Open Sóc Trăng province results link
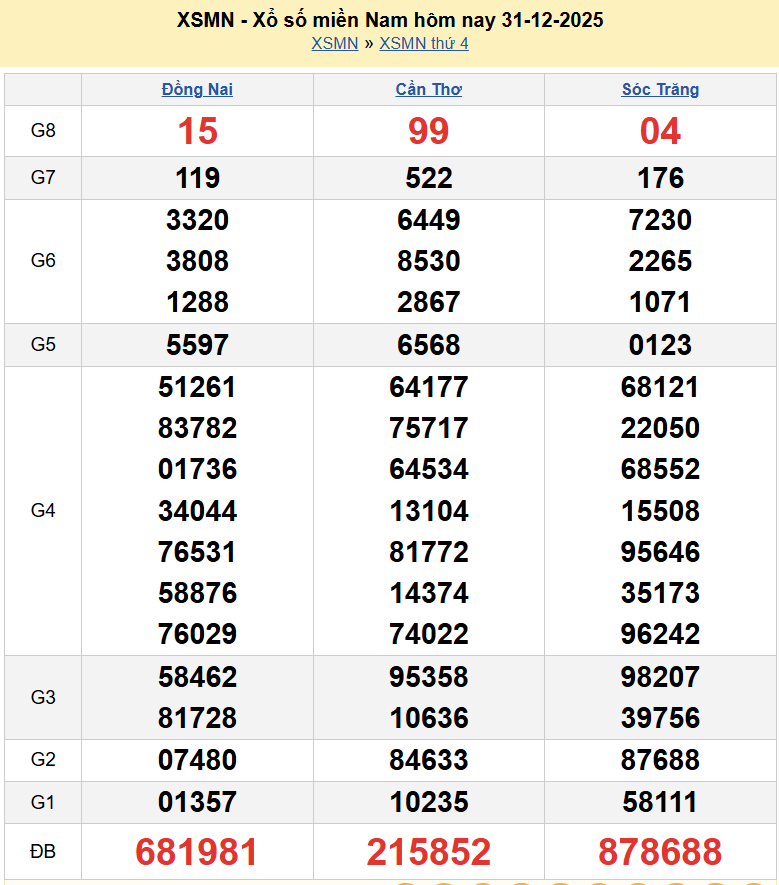779x885 pixels. [x=660, y=90]
